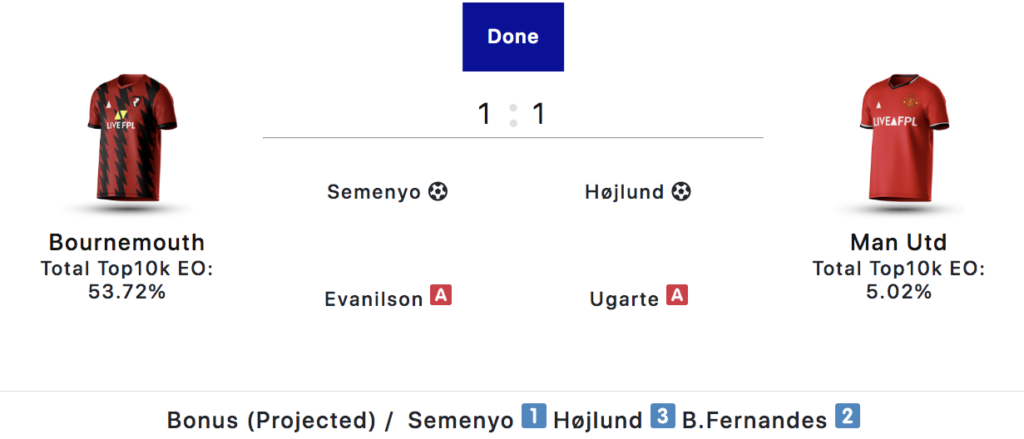Select the Bournemouth team name
Image resolution: width=1024 pixels, height=439 pixels.
tap(127, 242)
